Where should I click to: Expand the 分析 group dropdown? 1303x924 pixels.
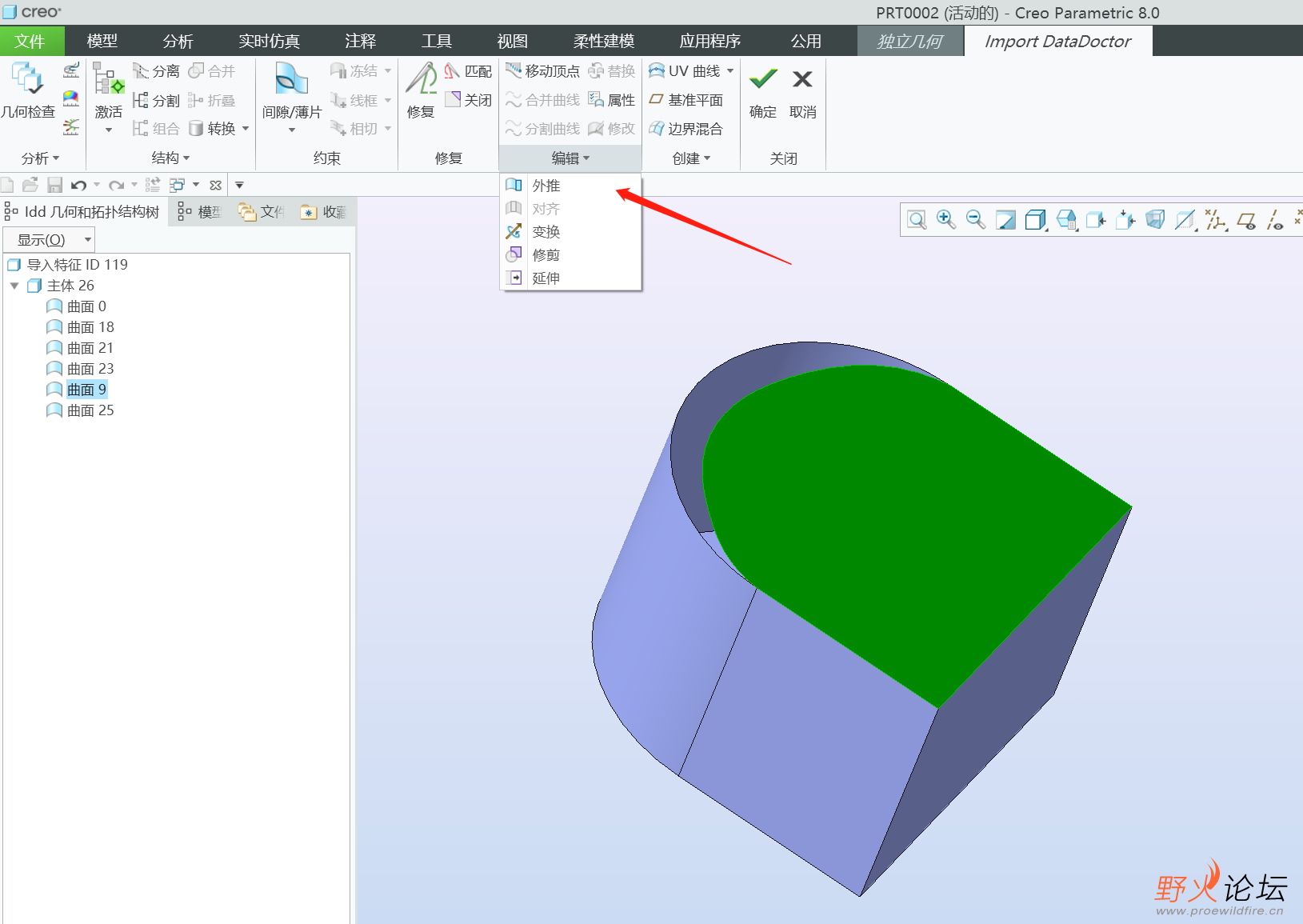pyautogui.click(x=40, y=158)
